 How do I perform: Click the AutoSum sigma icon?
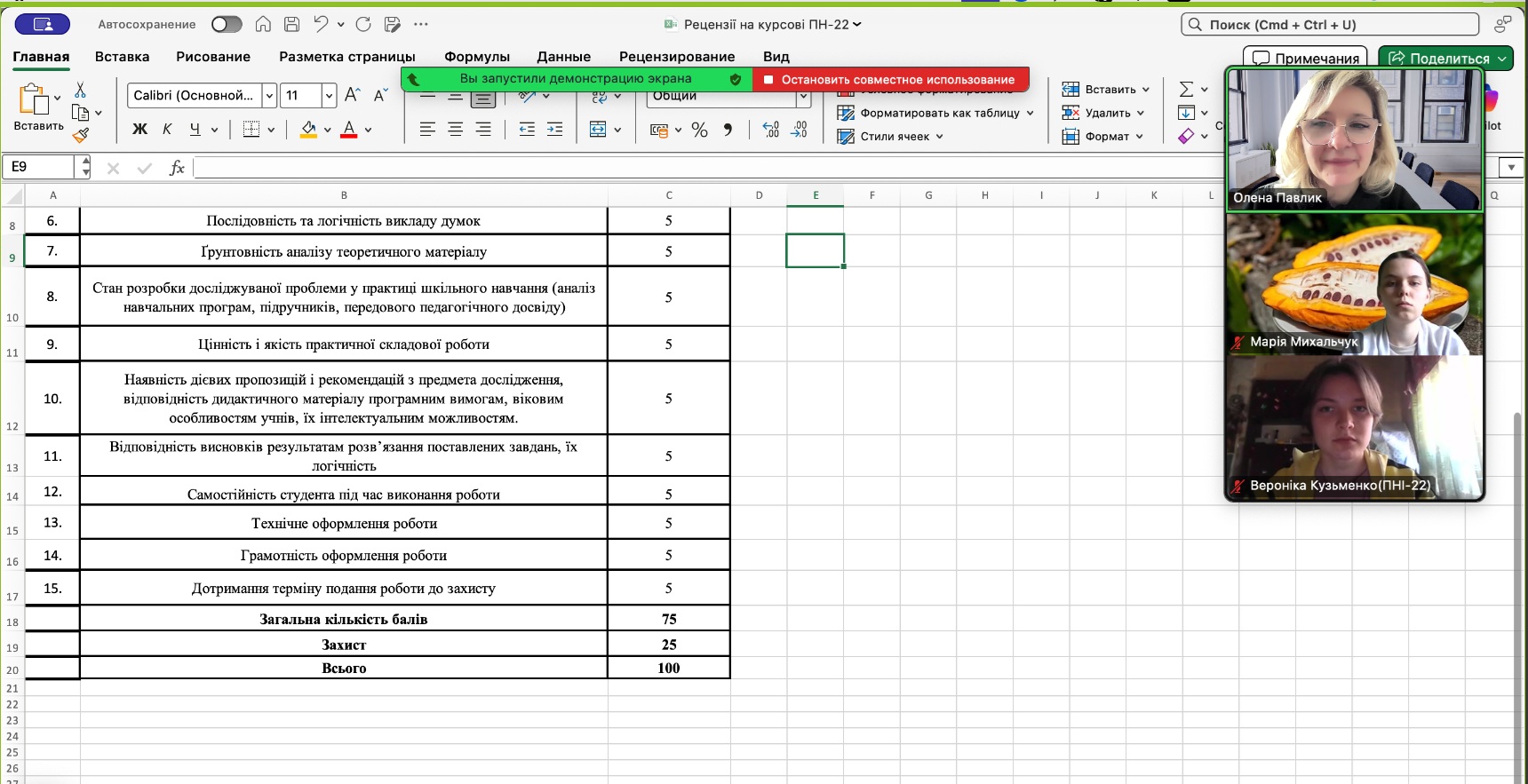click(1186, 89)
